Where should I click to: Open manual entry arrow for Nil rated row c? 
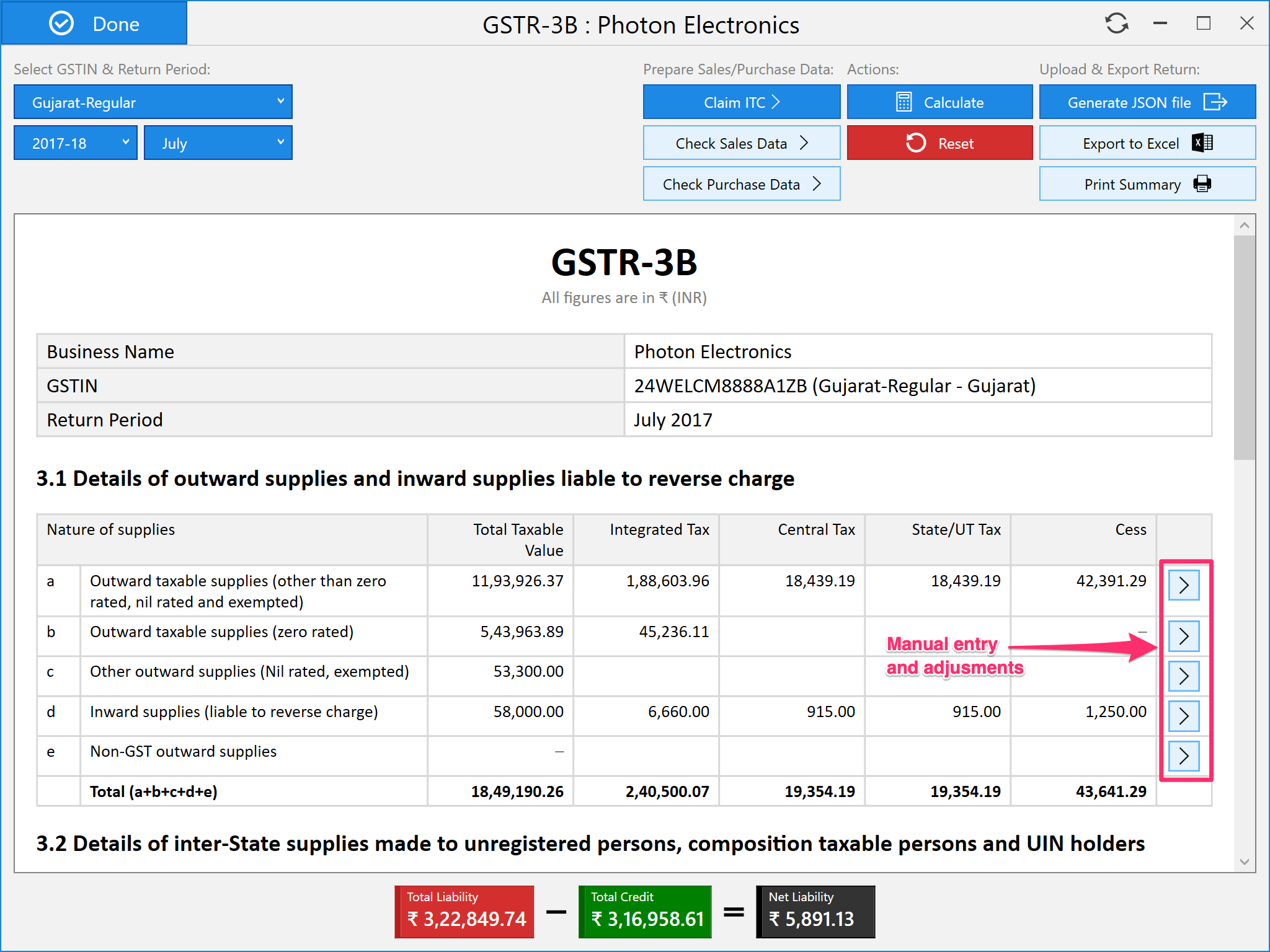(x=1184, y=676)
